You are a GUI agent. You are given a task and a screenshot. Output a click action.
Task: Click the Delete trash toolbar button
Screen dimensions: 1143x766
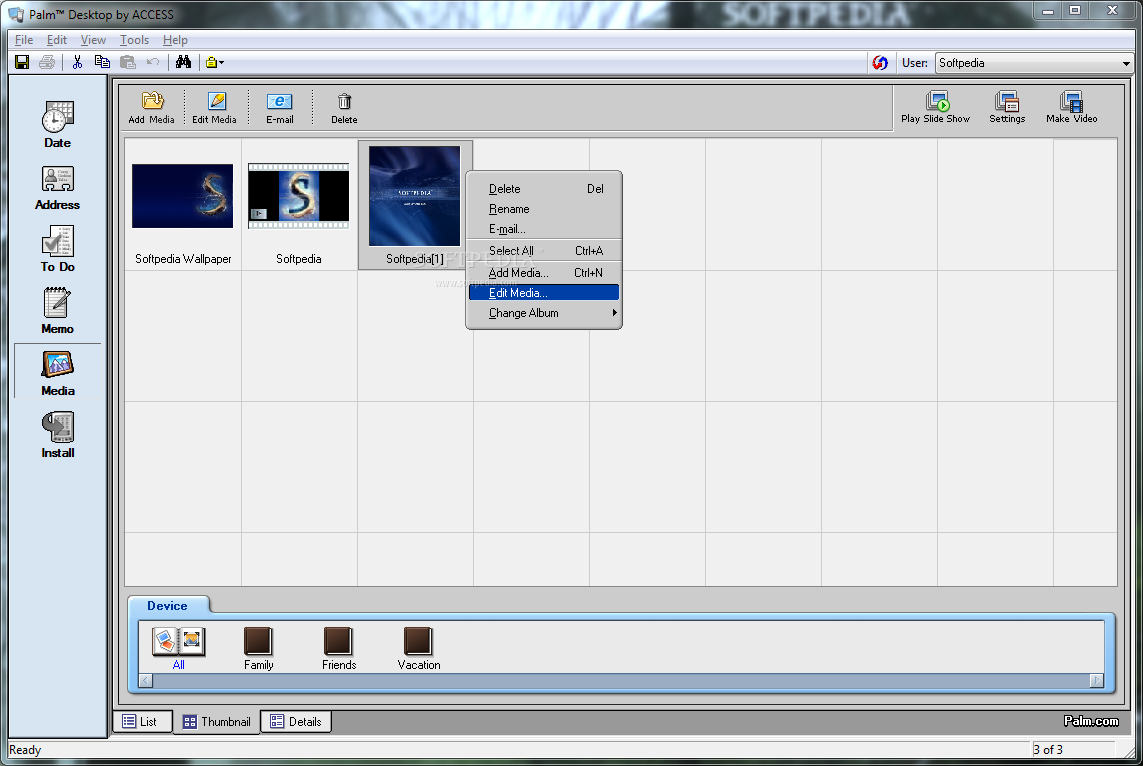344,108
